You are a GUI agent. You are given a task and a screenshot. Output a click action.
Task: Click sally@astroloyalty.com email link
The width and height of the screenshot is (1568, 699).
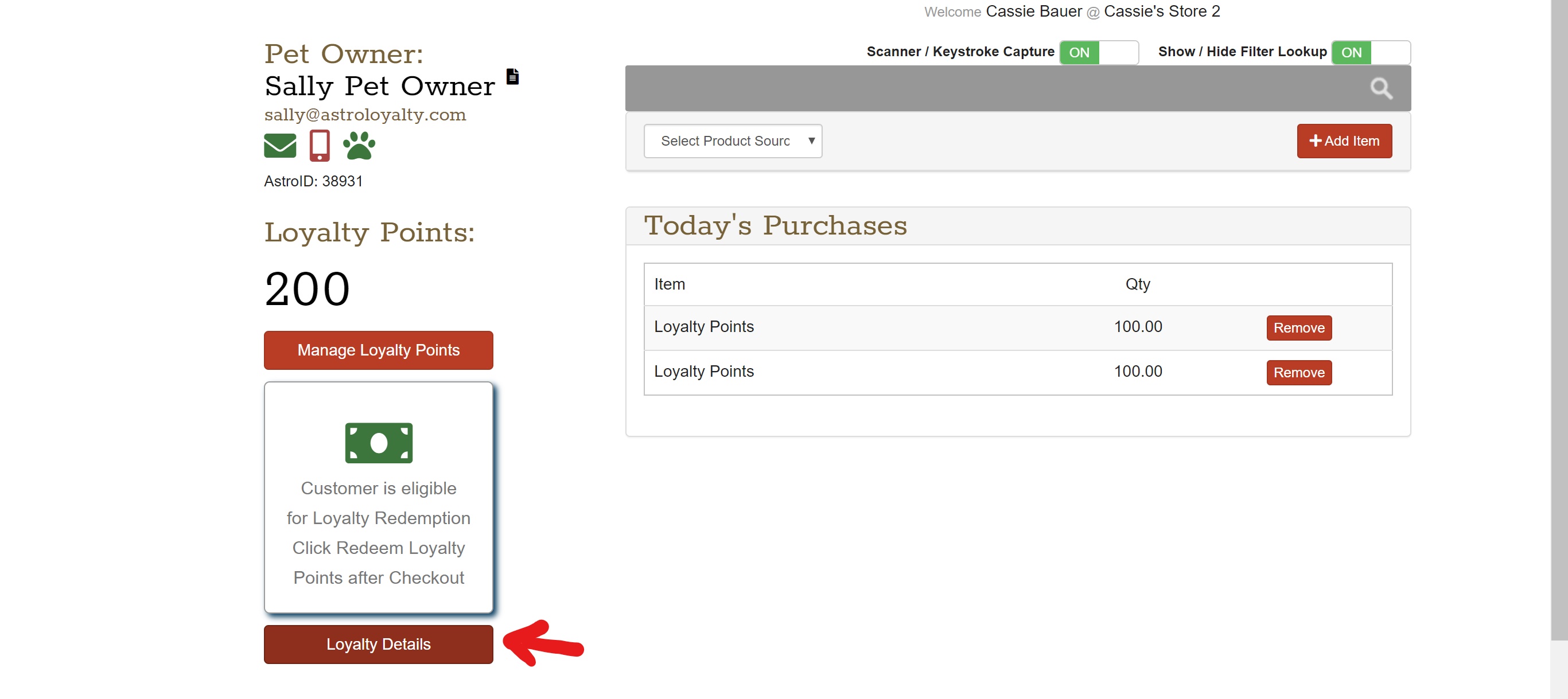365,115
